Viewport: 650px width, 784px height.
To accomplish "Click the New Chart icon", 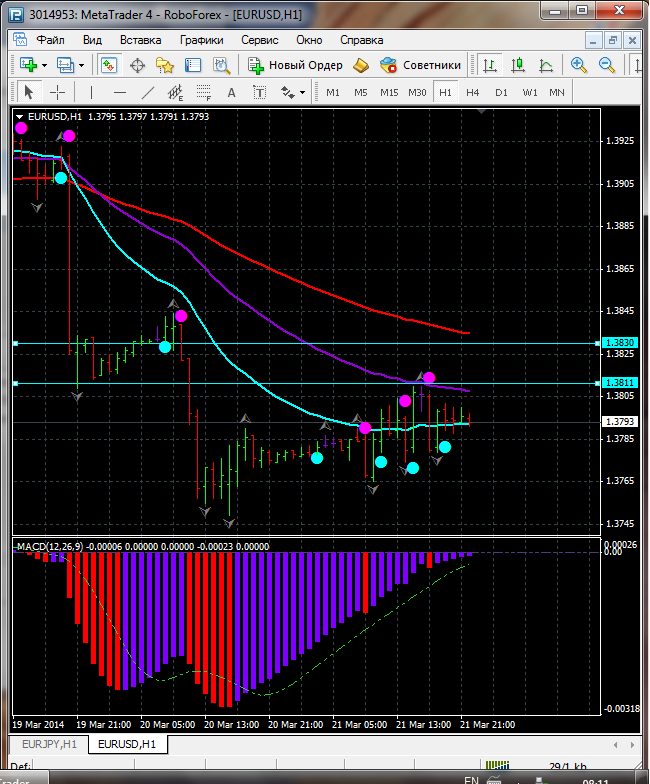I will click(x=28, y=65).
